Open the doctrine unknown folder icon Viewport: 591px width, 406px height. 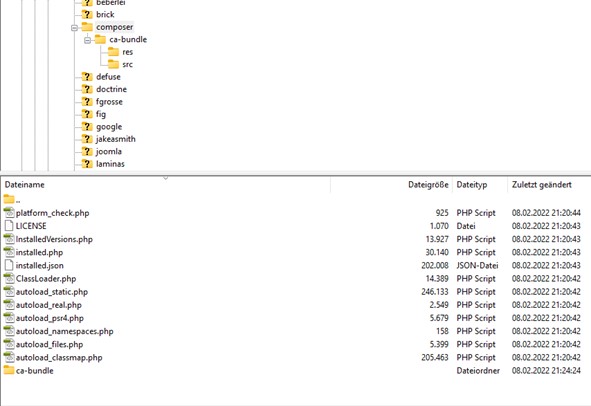tap(87, 89)
